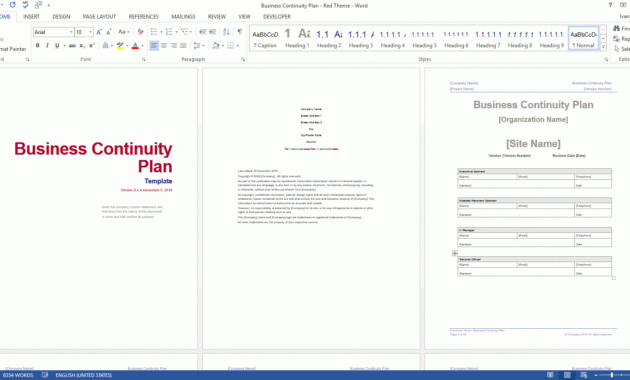Open the Mailings tab
Viewport: 630px width, 380px height.
click(183, 16)
